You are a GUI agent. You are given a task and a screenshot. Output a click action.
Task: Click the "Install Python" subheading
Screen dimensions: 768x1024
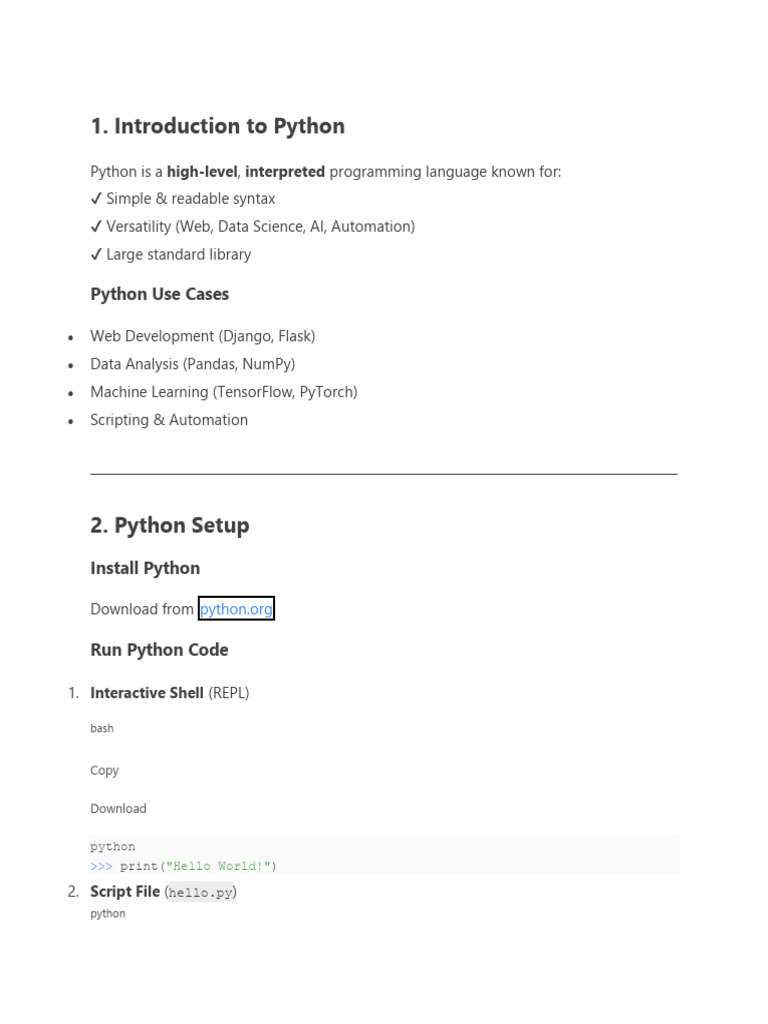(x=145, y=568)
